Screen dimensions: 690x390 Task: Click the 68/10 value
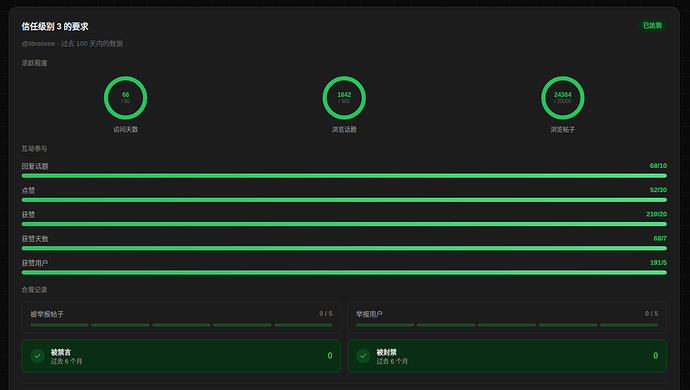(x=658, y=166)
